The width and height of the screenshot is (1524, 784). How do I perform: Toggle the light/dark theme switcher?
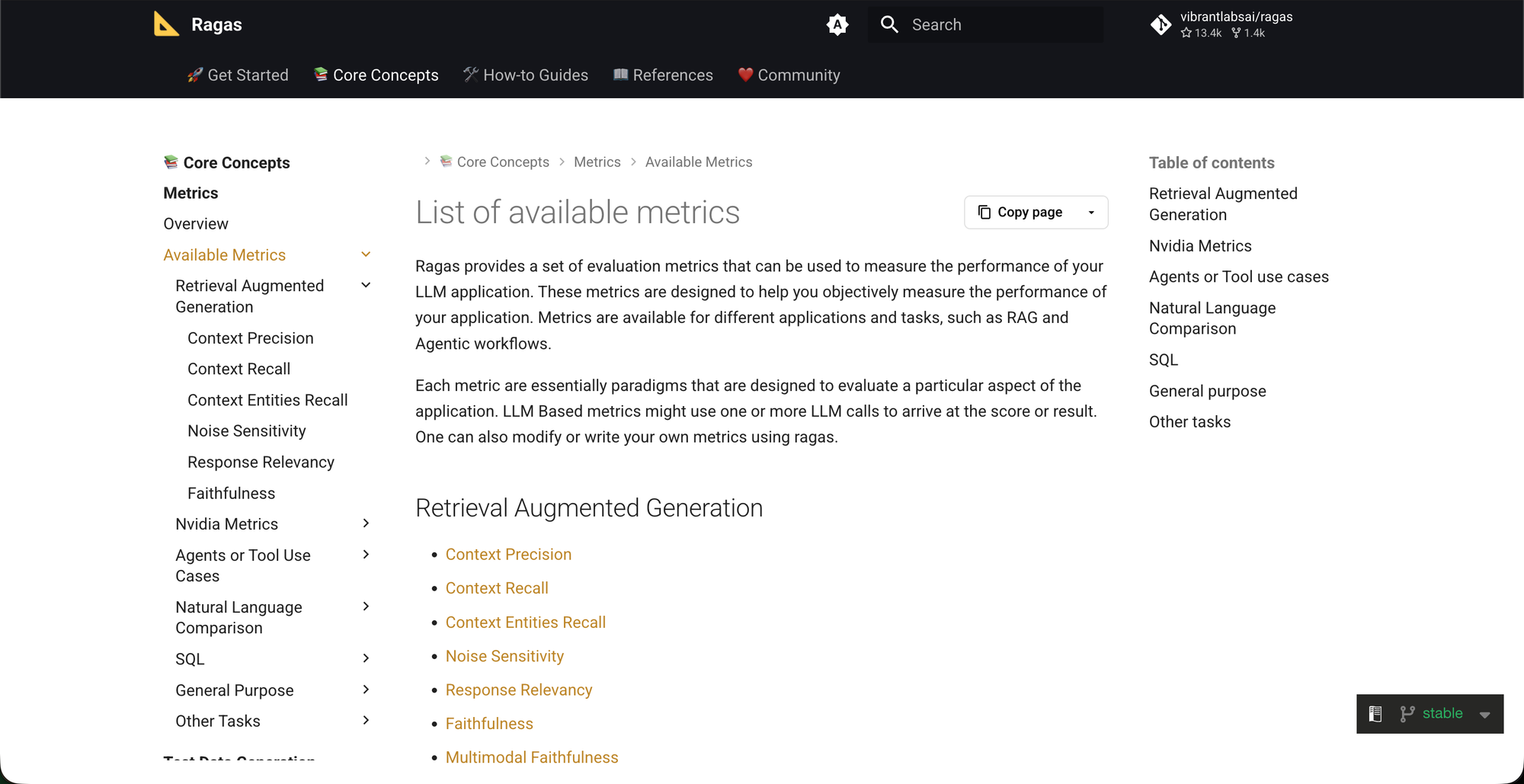(x=837, y=25)
